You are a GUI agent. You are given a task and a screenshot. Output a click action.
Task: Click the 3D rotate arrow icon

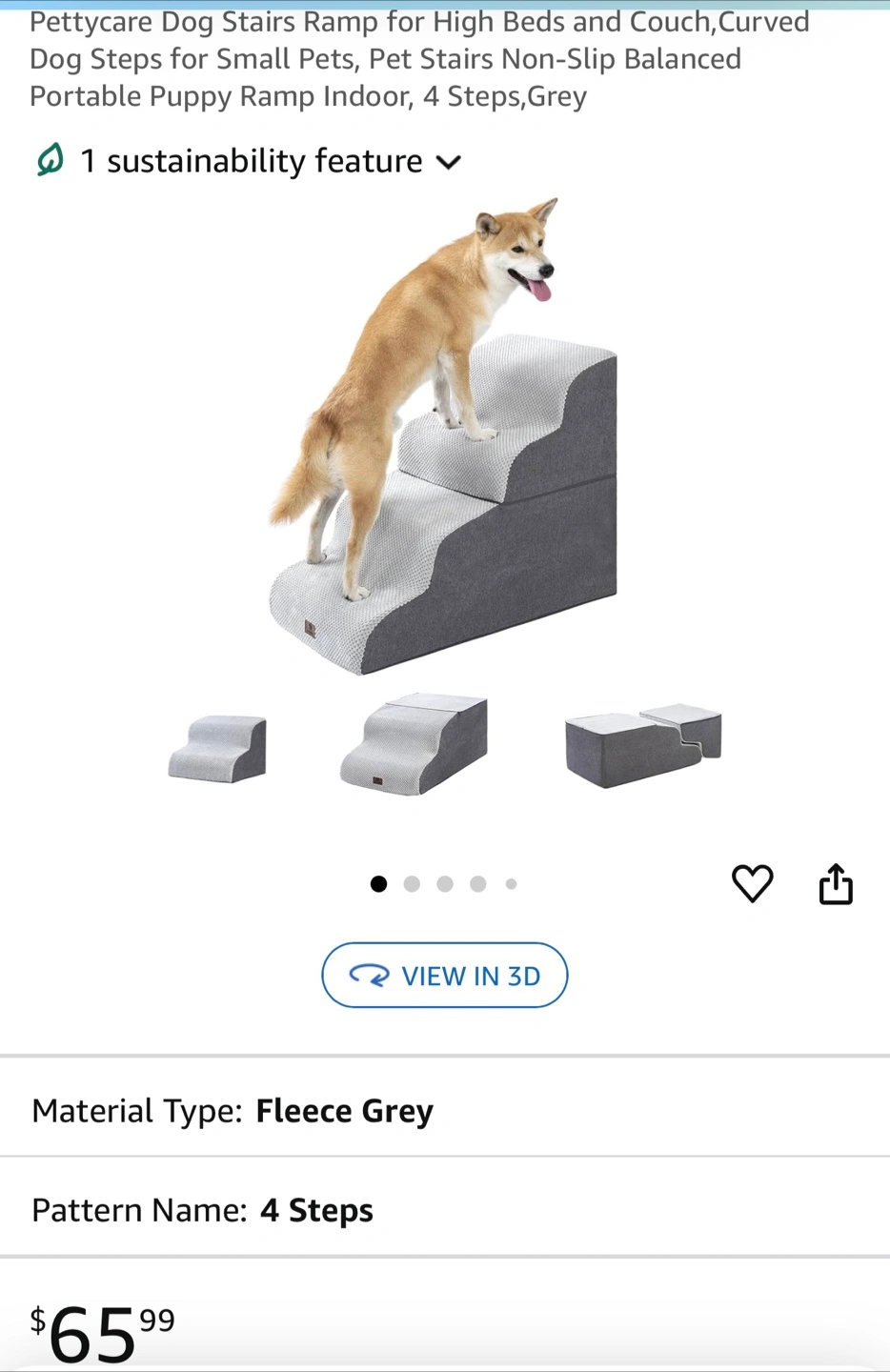click(370, 976)
